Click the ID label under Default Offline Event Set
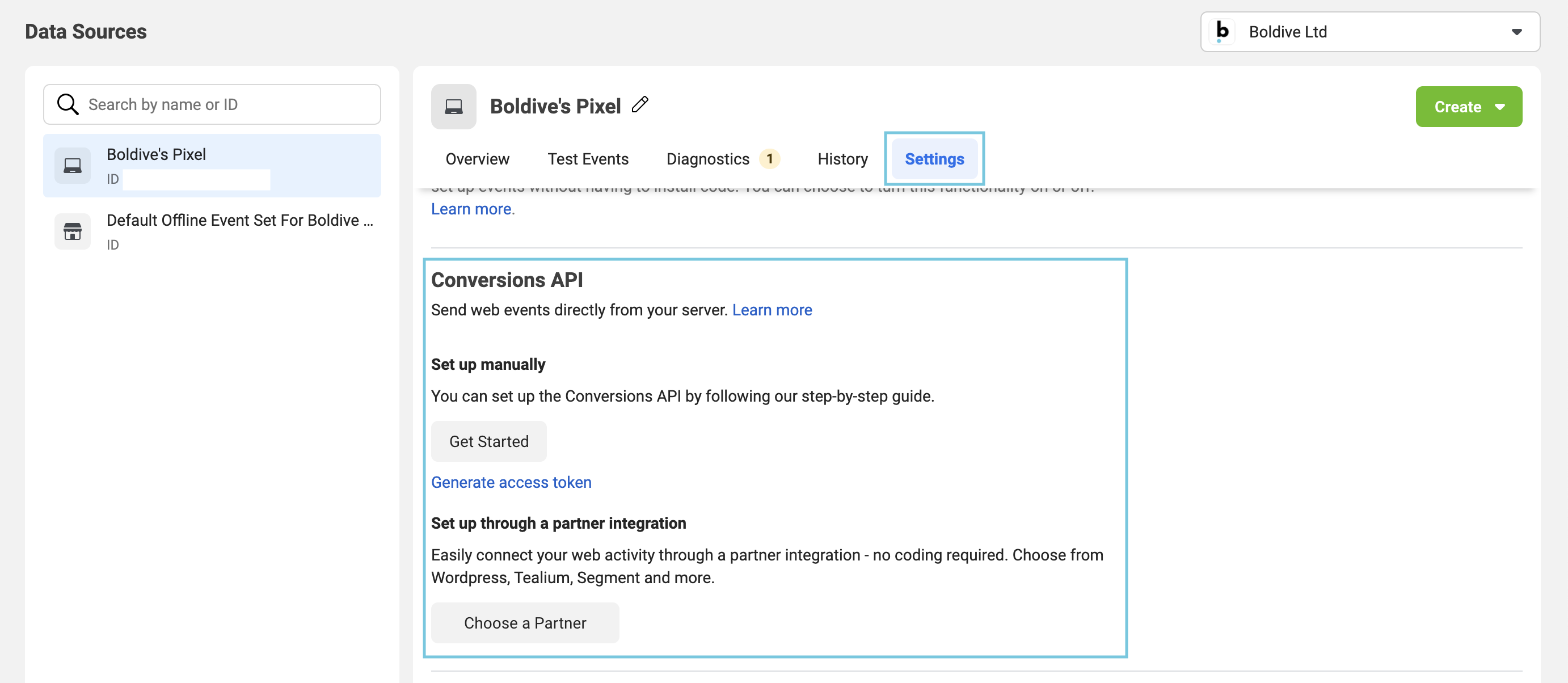The width and height of the screenshot is (1568, 683). (x=113, y=244)
